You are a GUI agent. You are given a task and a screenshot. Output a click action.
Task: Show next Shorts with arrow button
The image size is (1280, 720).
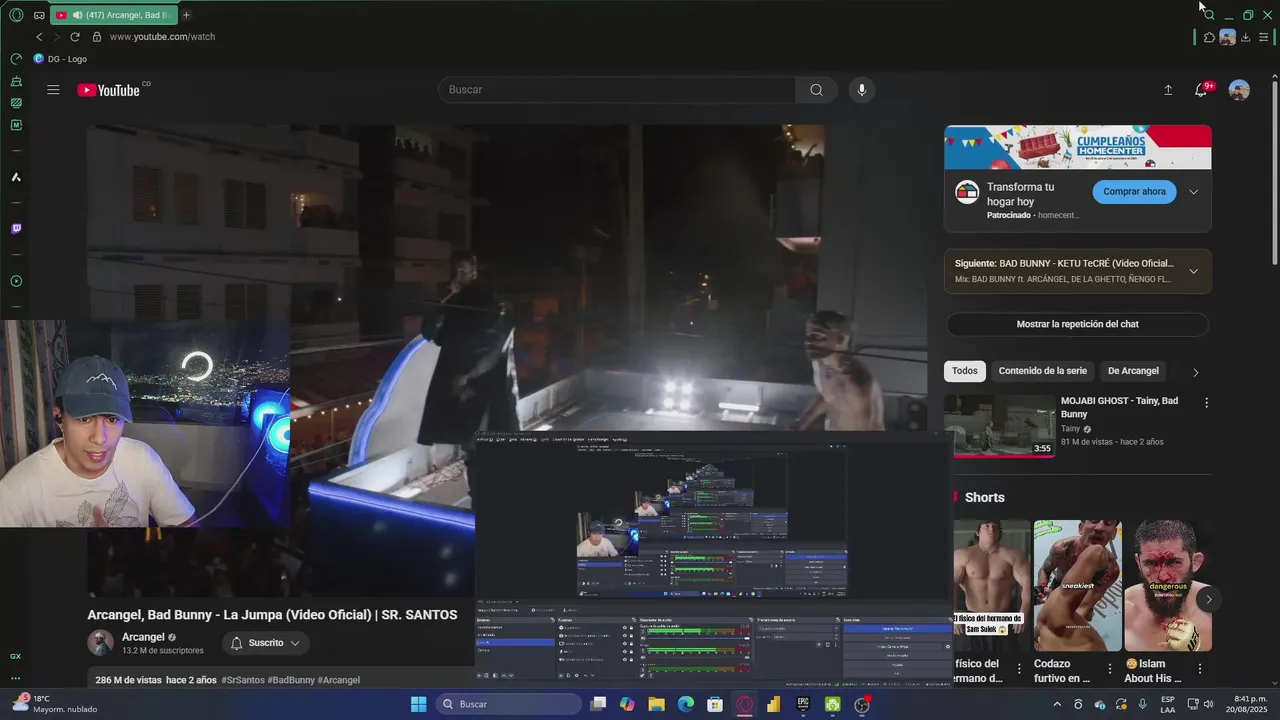[1208, 600]
